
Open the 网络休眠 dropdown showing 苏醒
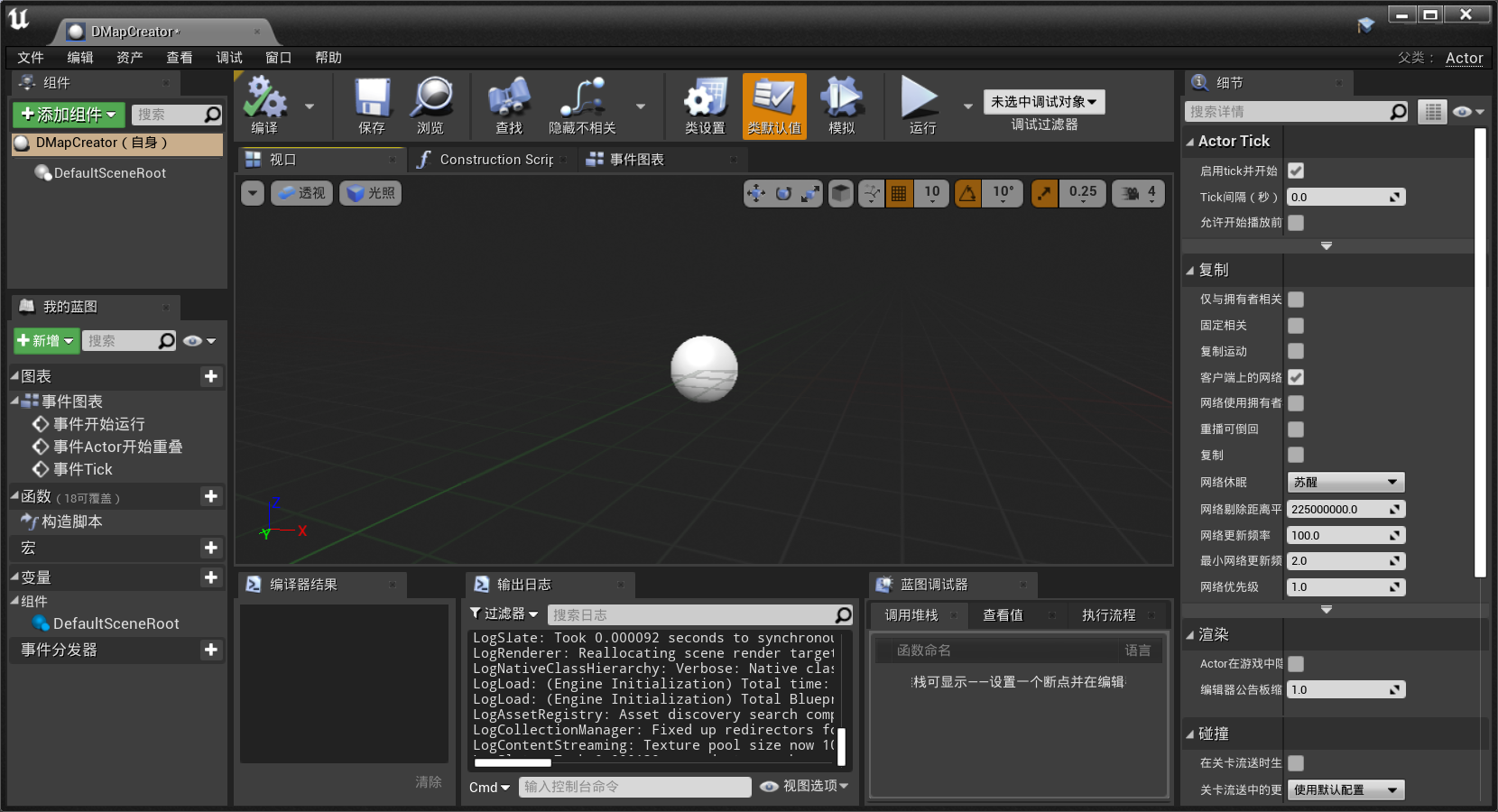1345,482
